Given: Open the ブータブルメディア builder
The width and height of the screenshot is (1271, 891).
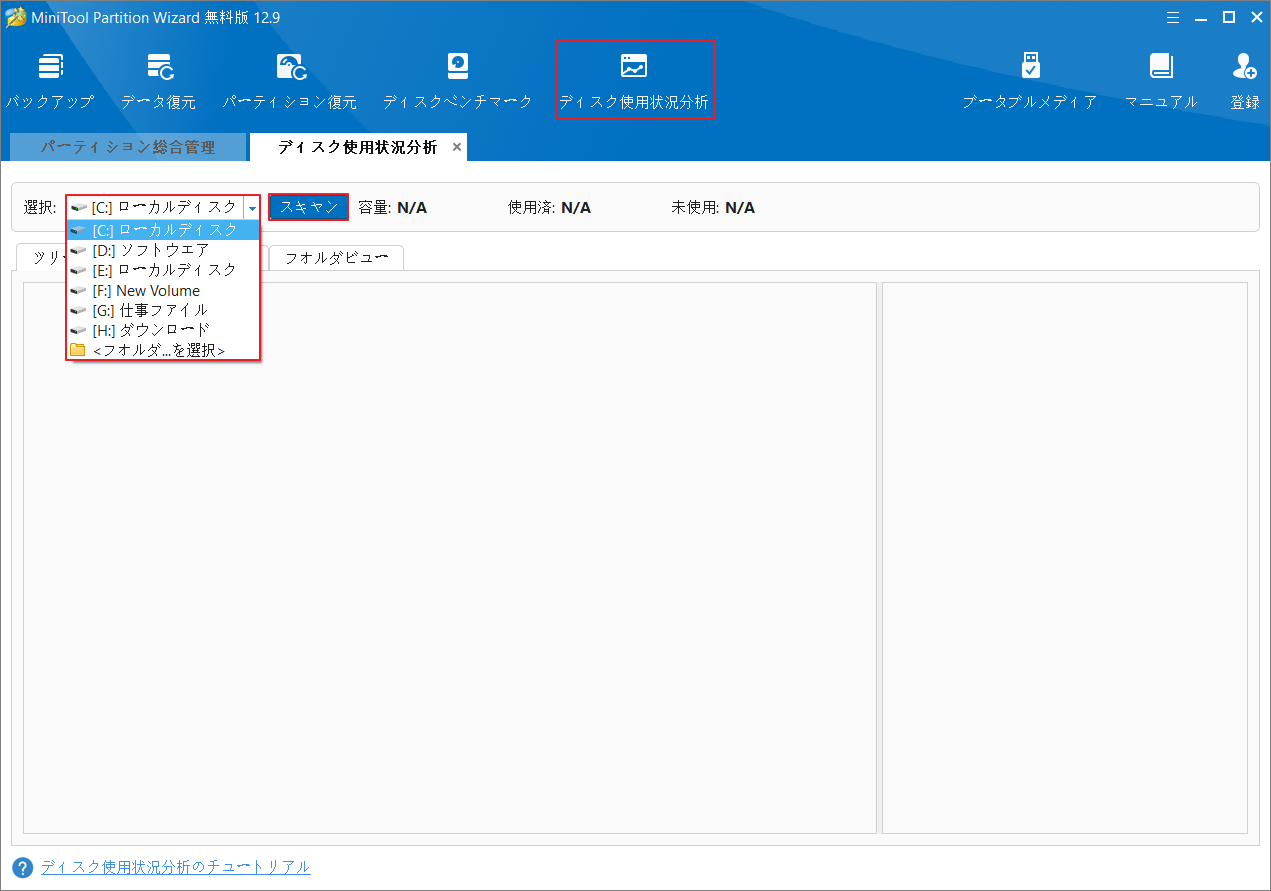Looking at the screenshot, I should coord(1029,79).
